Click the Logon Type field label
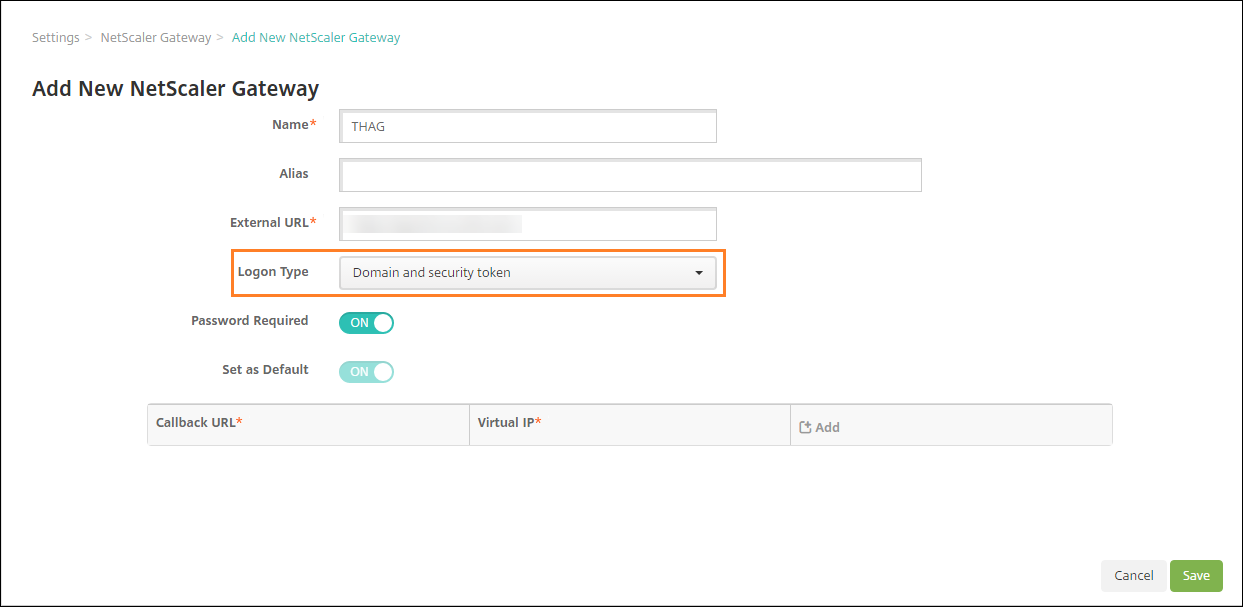The image size is (1243, 607). point(273,272)
